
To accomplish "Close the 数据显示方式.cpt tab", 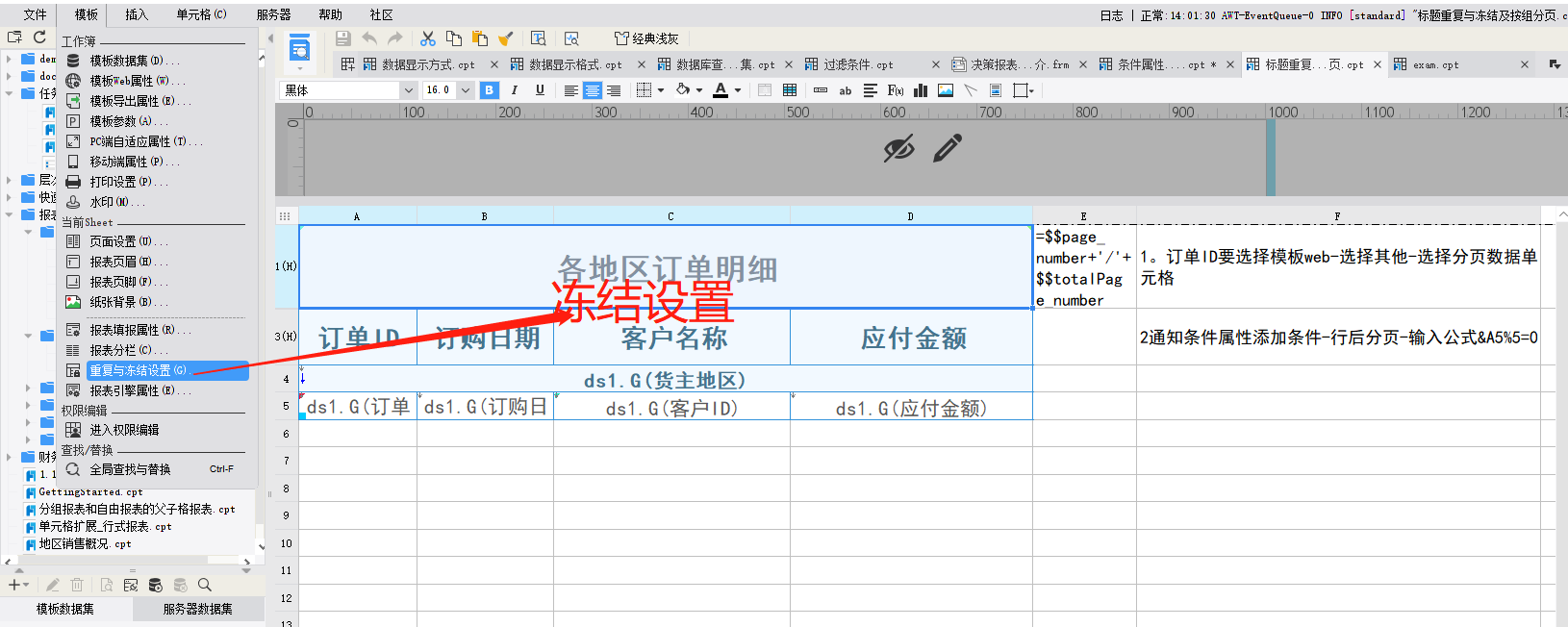I will coord(494,64).
